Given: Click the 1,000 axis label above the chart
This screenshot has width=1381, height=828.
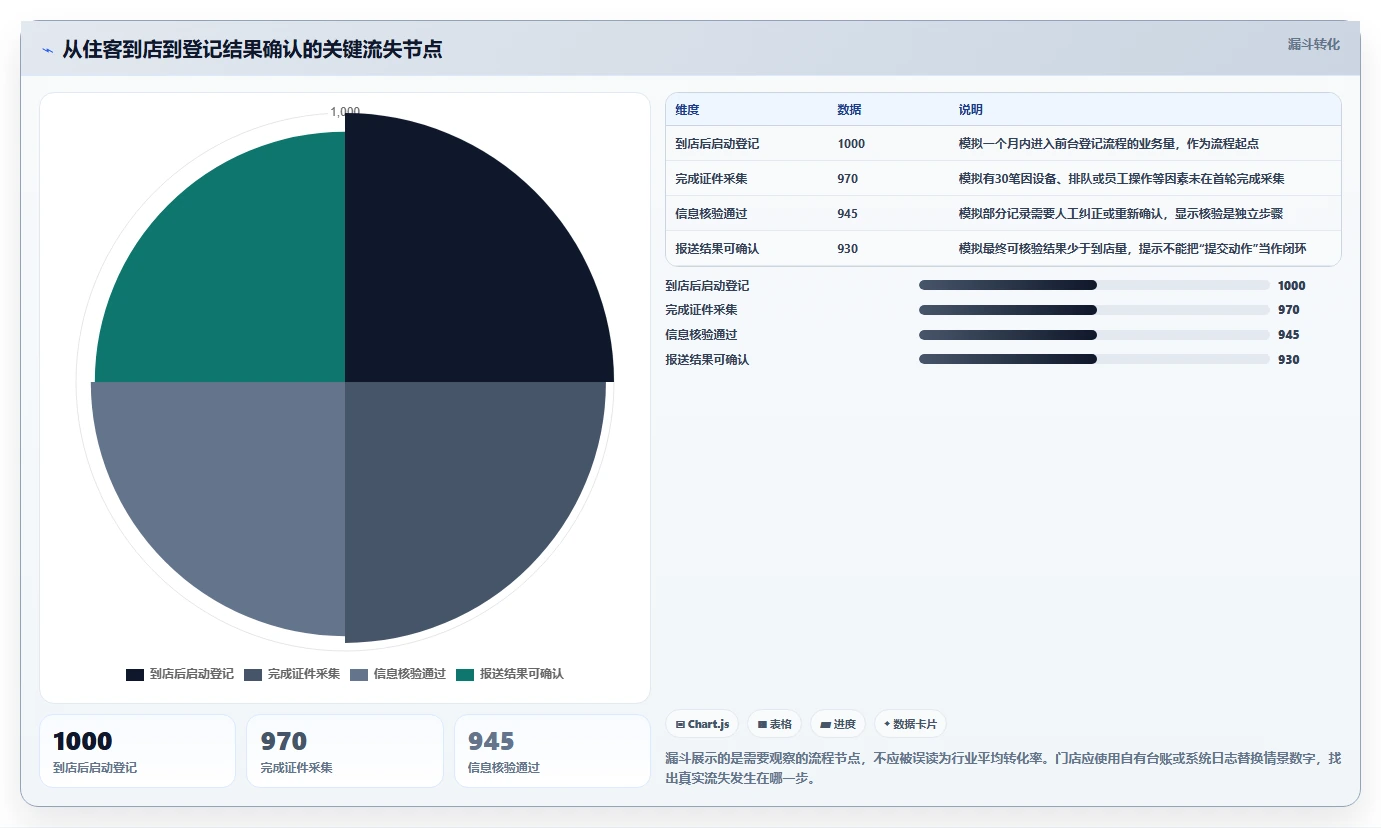Looking at the screenshot, I should point(345,112).
